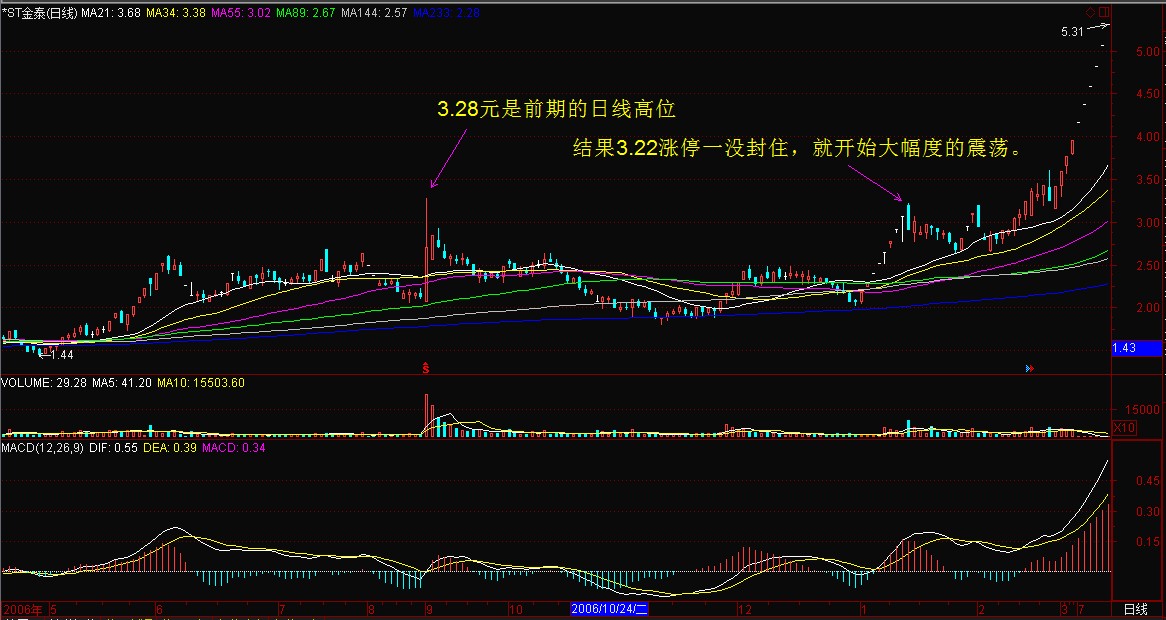This screenshot has width=1166, height=620.
Task: Open the 日线 period selector
Action: pos(1135,609)
